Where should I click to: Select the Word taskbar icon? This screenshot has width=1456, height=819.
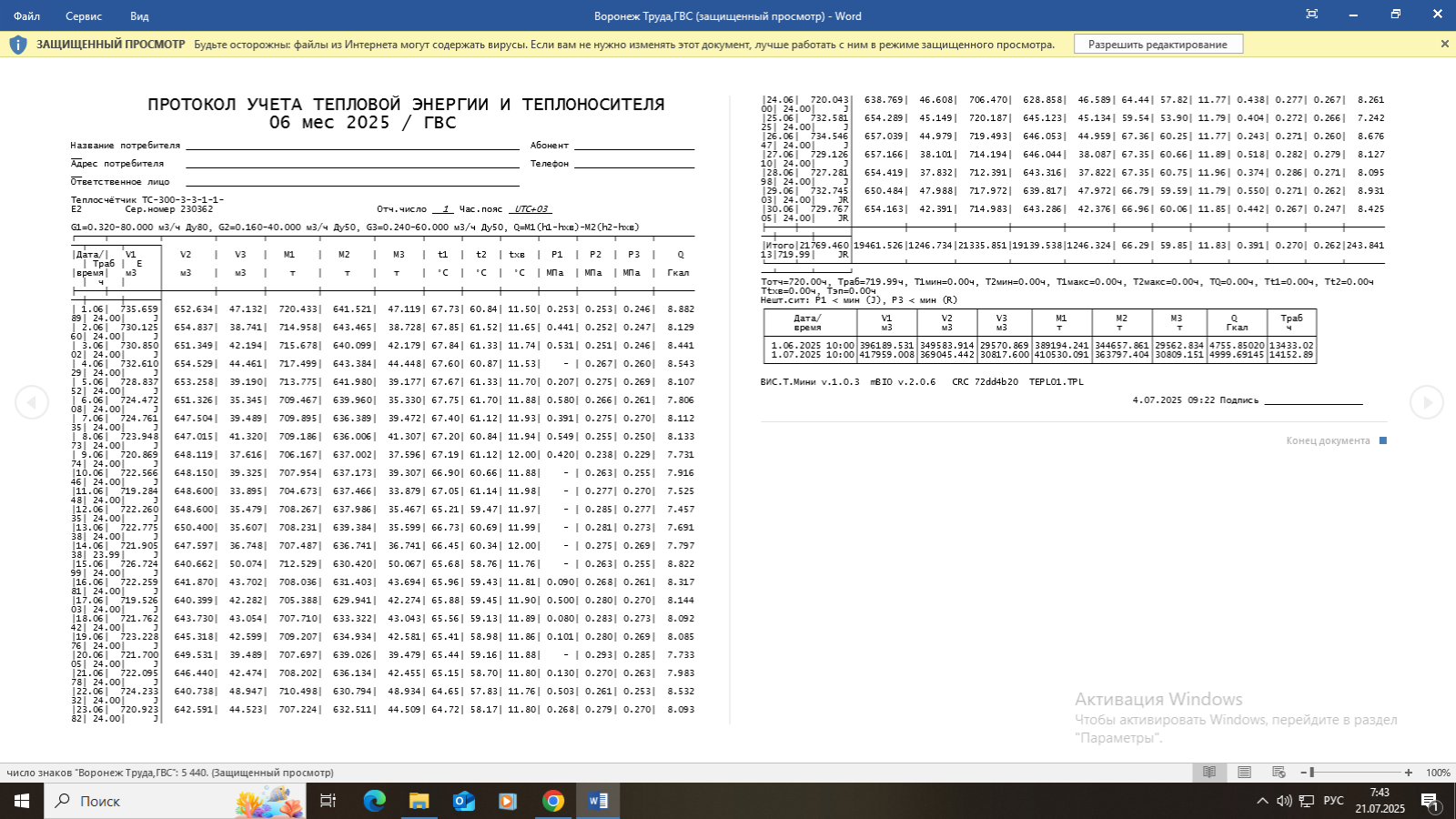click(598, 801)
